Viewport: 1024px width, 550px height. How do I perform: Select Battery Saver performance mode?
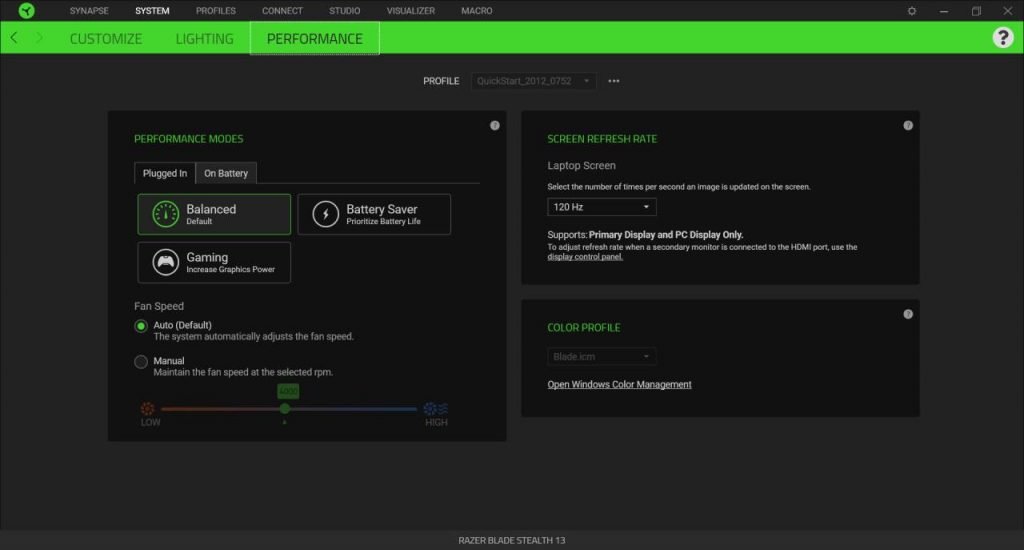374,214
